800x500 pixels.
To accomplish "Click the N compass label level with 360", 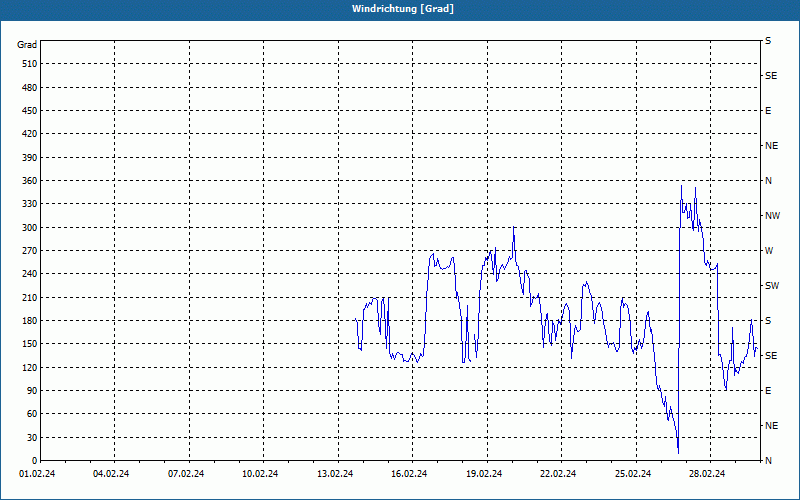I will click(x=768, y=181).
